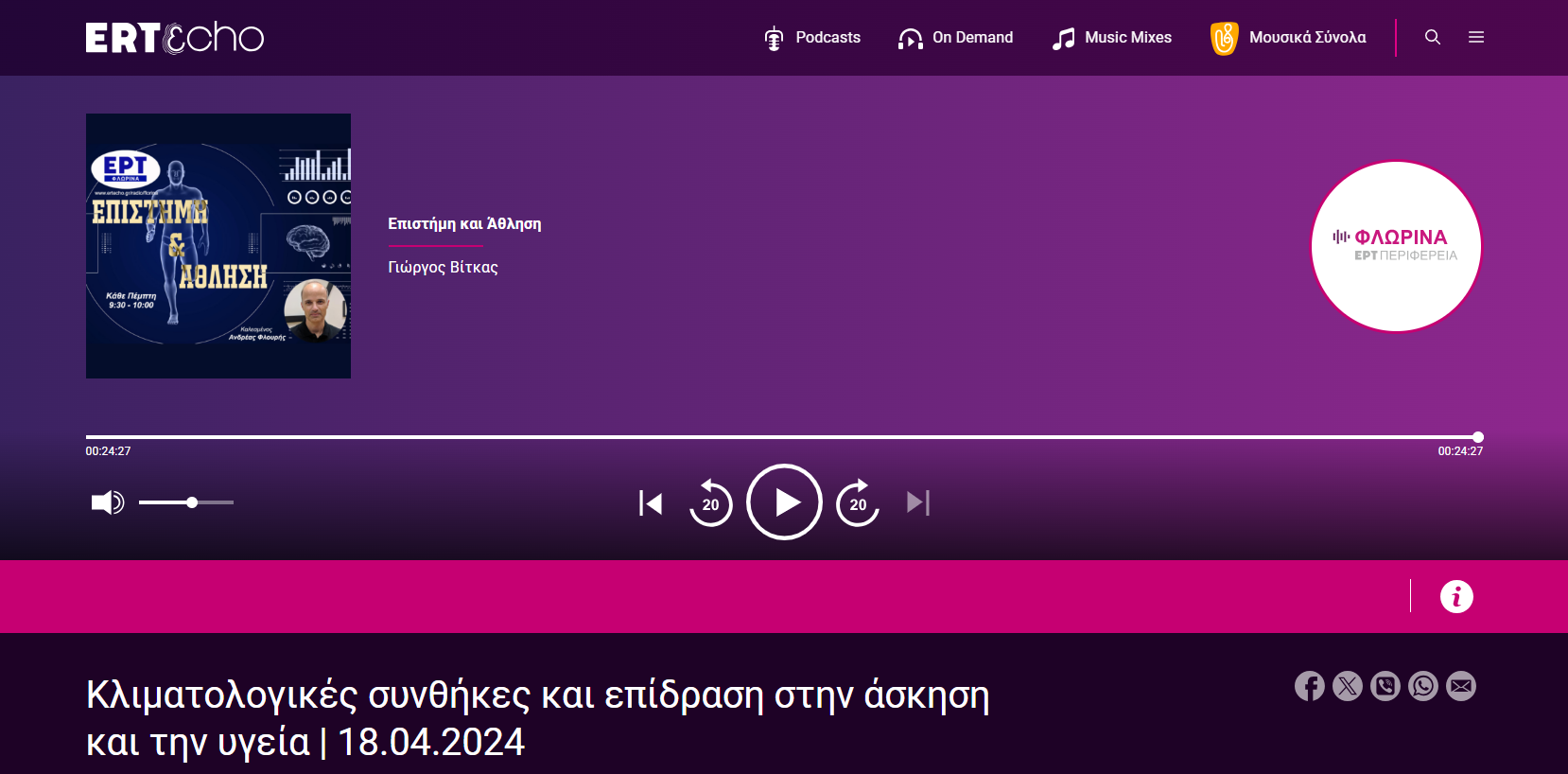Image resolution: width=1568 pixels, height=774 pixels.
Task: Click the Μουσικά Σύνολα orange badge icon
Action: point(1225,39)
